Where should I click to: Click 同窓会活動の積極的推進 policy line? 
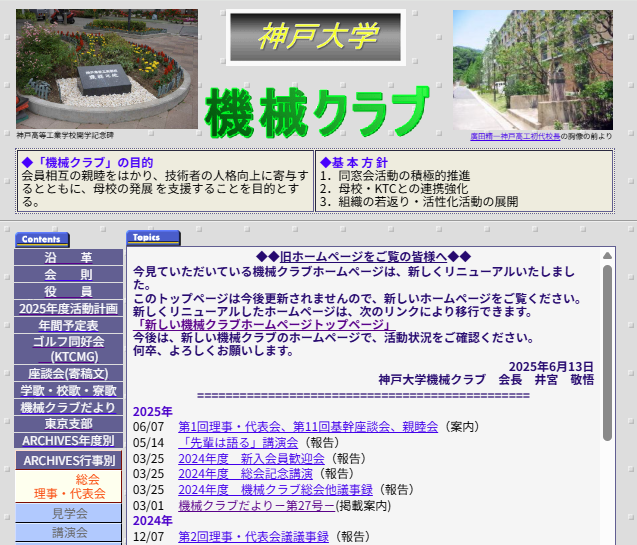point(404,176)
